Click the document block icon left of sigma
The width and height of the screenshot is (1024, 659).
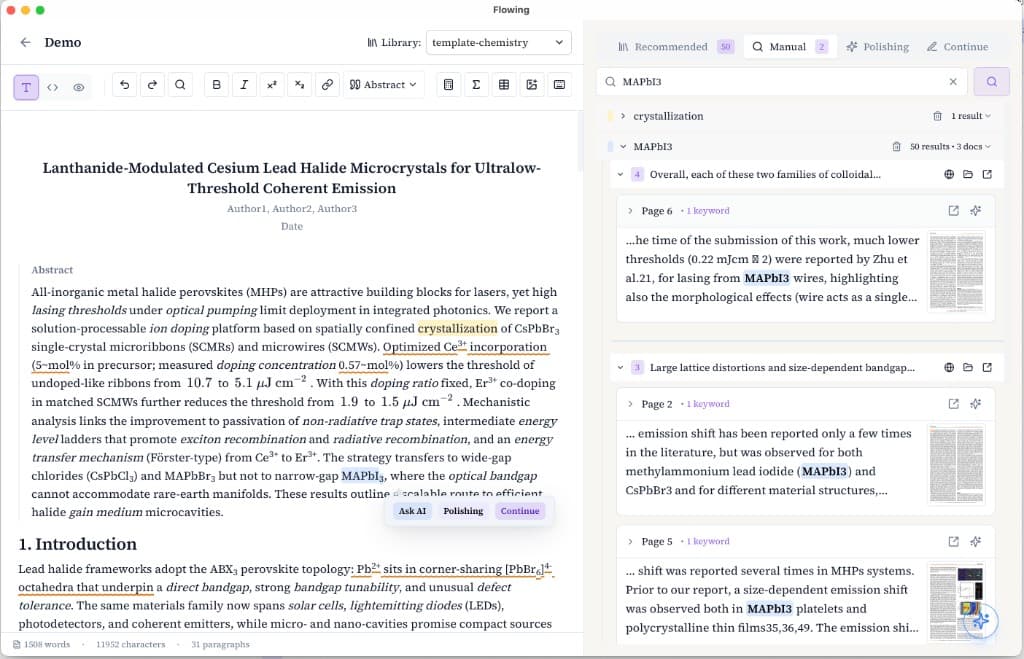(449, 84)
